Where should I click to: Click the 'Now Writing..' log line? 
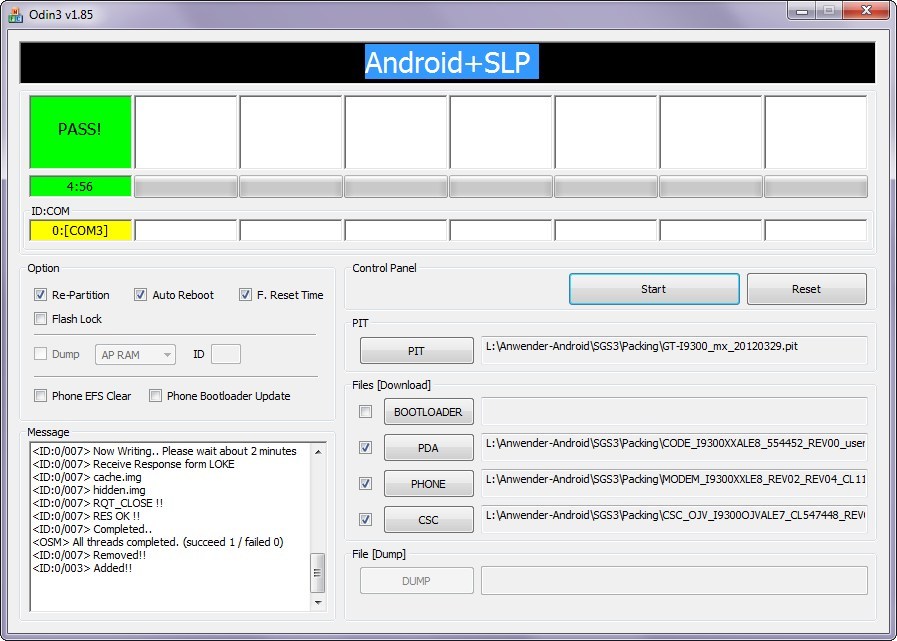[x=165, y=451]
